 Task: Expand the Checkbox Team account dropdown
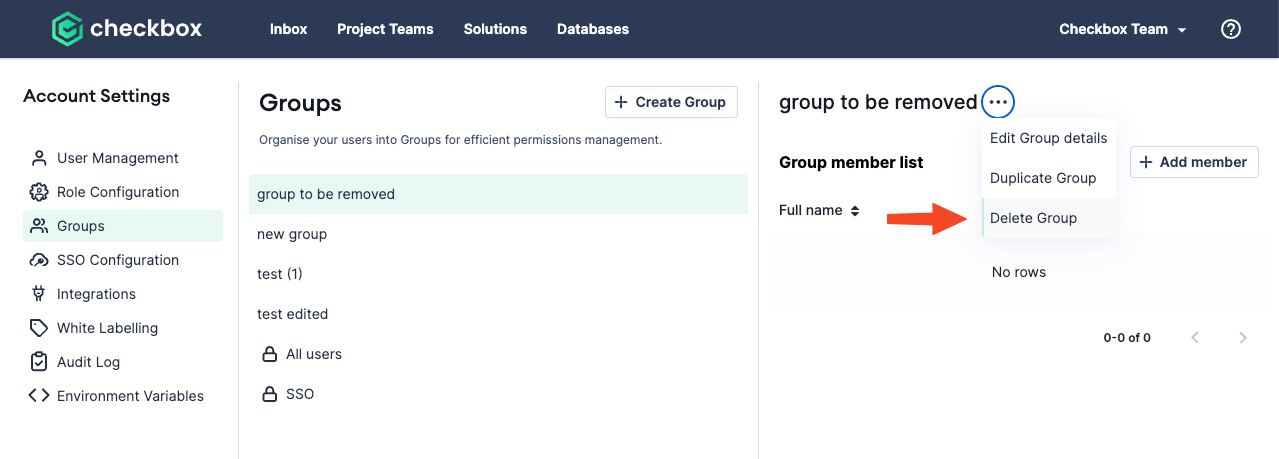coord(1123,29)
